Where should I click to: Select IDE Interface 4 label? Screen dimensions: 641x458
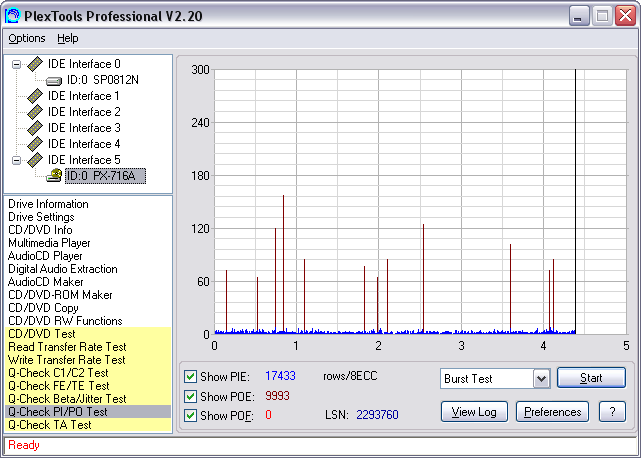(x=84, y=144)
